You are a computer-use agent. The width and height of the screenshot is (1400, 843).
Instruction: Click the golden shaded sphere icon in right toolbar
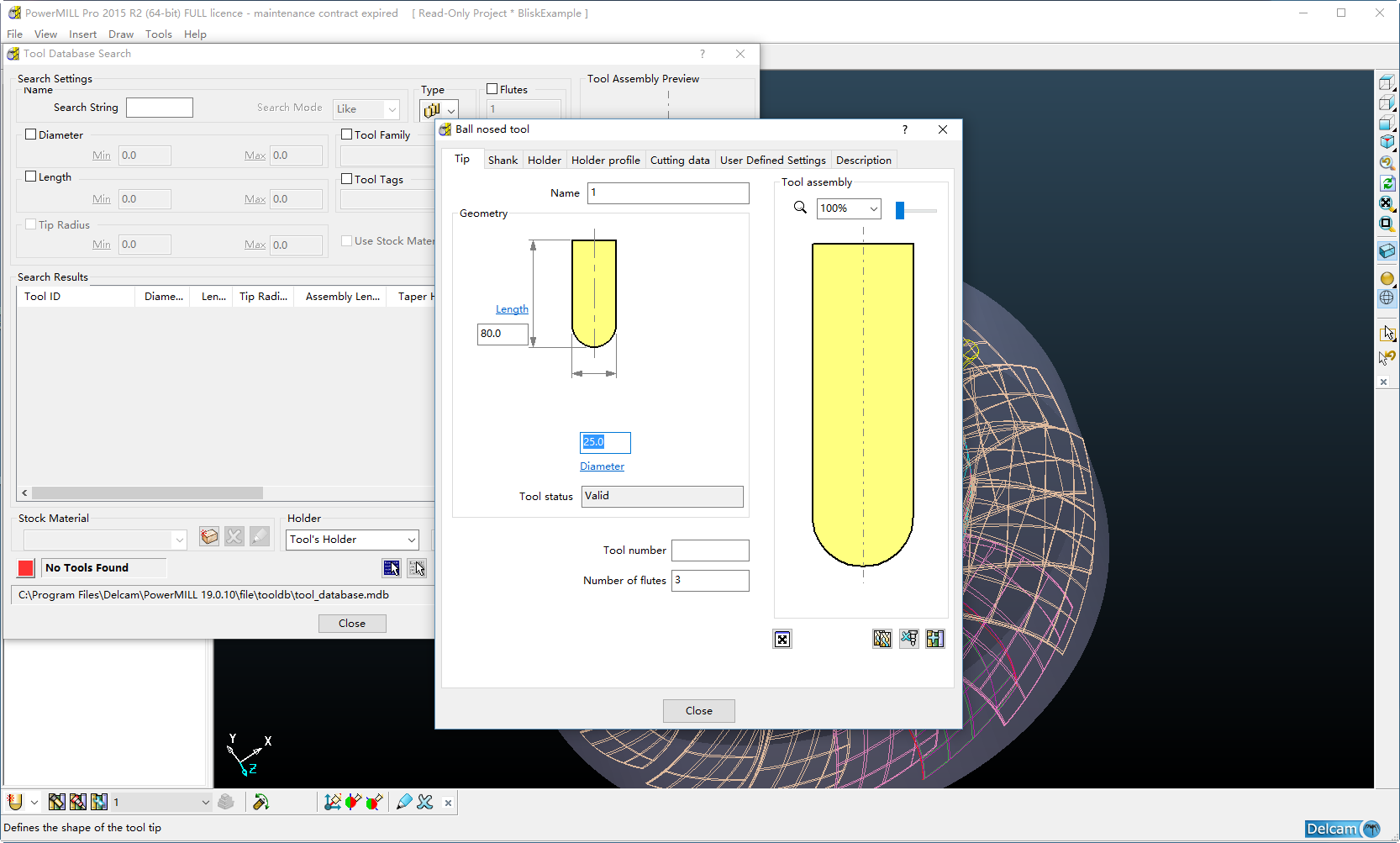coord(1387,278)
